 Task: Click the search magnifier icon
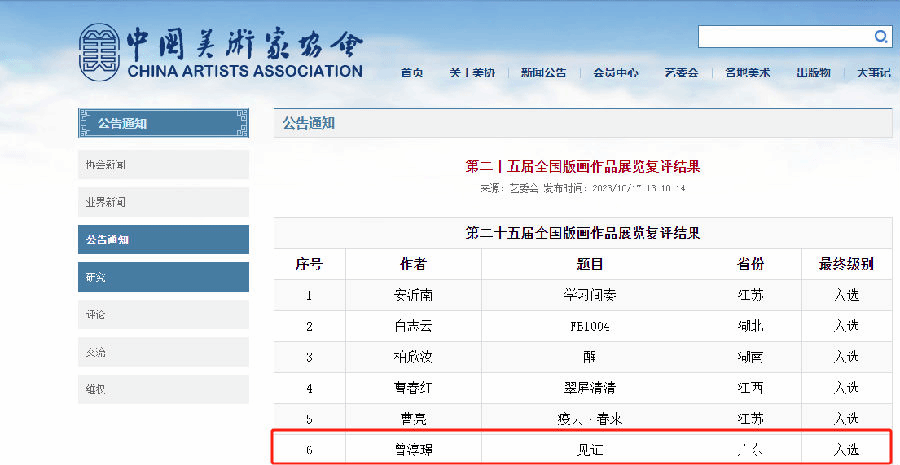coord(881,37)
